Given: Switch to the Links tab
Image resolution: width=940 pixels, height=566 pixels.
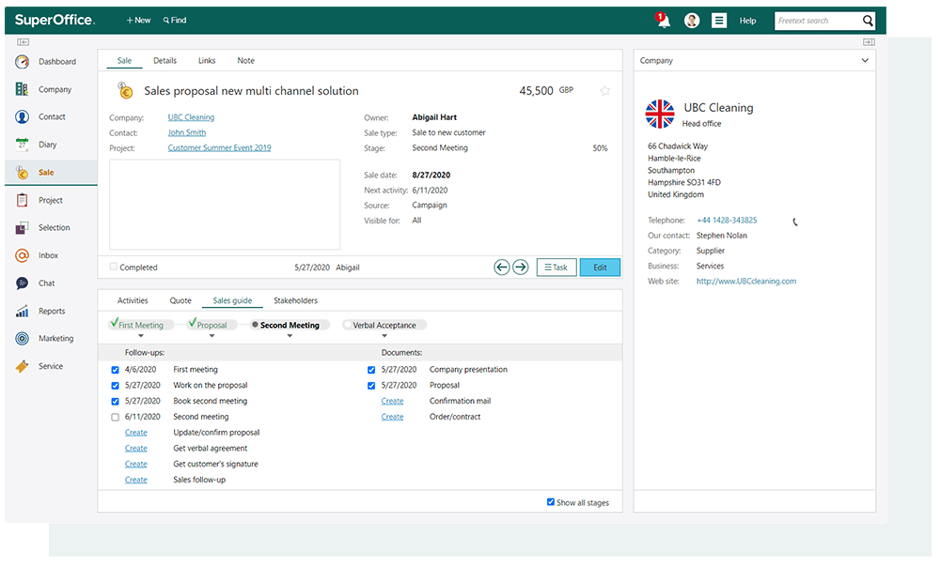Looking at the screenshot, I should (207, 61).
